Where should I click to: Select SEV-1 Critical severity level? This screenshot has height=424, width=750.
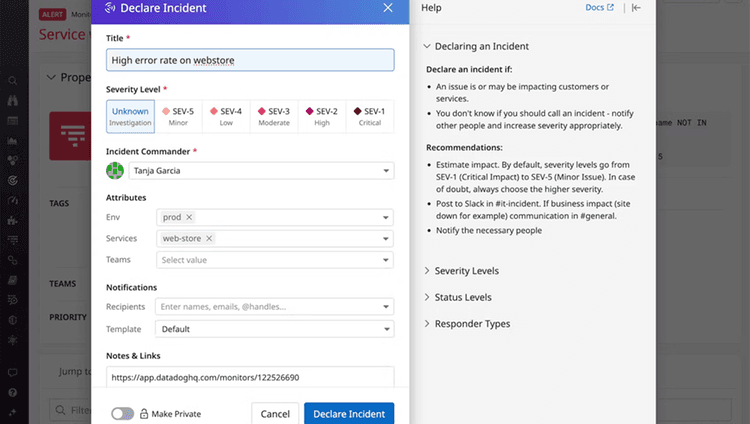tap(370, 116)
